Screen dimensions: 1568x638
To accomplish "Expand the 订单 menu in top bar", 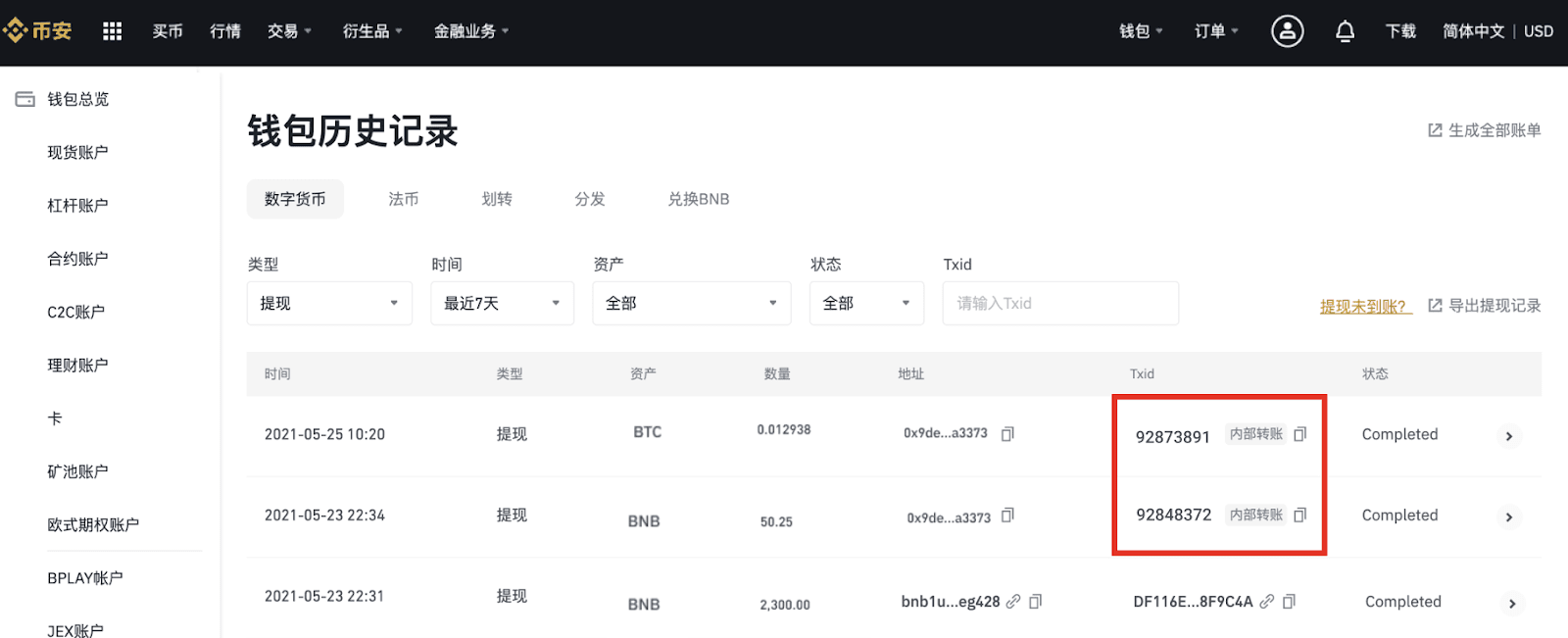I will pos(1216,31).
